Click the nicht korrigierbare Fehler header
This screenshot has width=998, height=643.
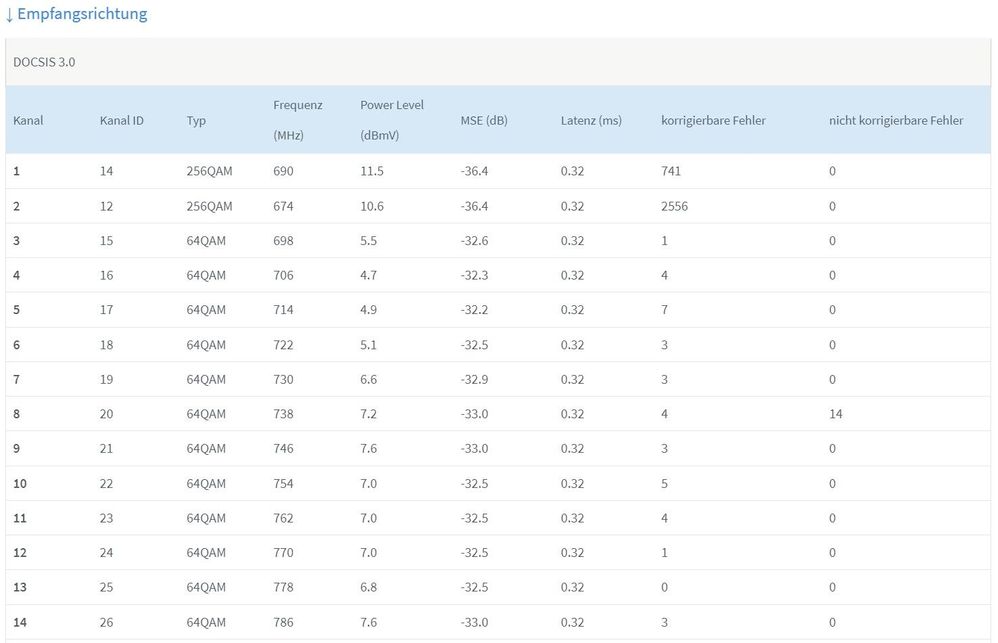tap(896, 120)
